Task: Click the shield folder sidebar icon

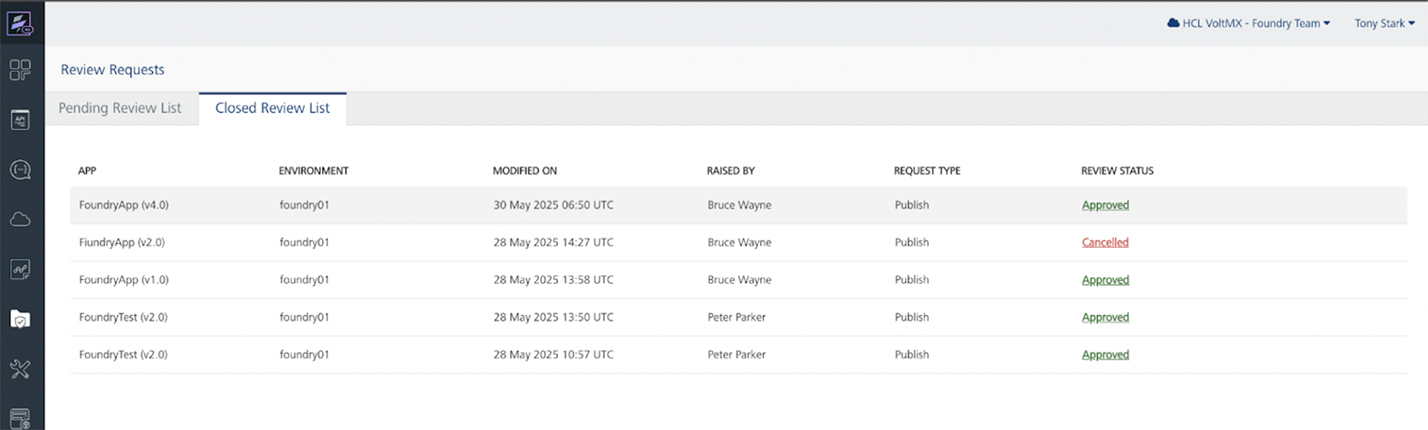Action: (21, 318)
